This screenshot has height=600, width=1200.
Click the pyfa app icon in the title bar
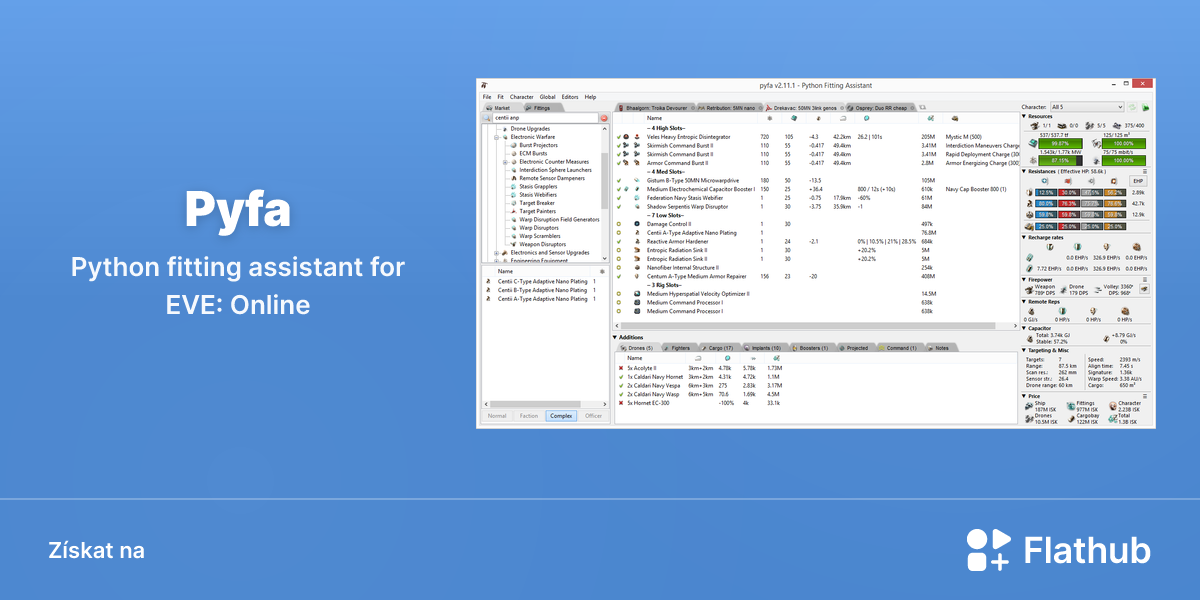point(484,87)
